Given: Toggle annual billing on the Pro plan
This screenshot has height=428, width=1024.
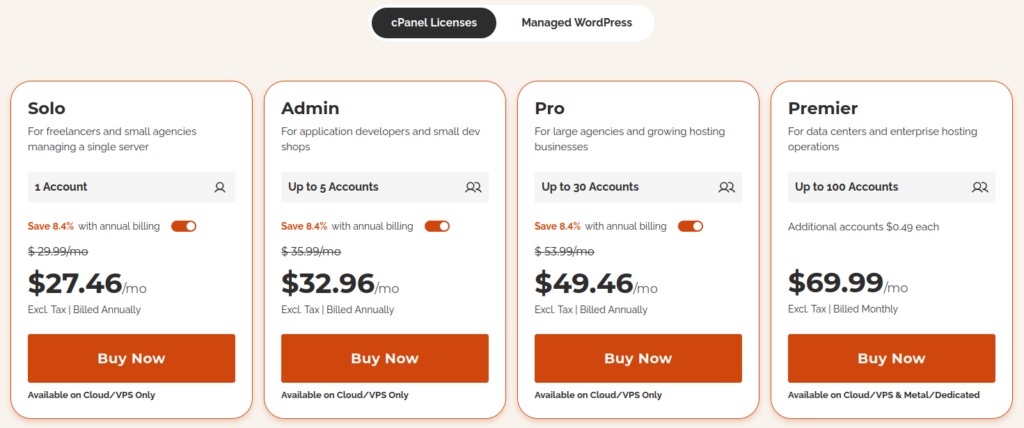Looking at the screenshot, I should 690,226.
